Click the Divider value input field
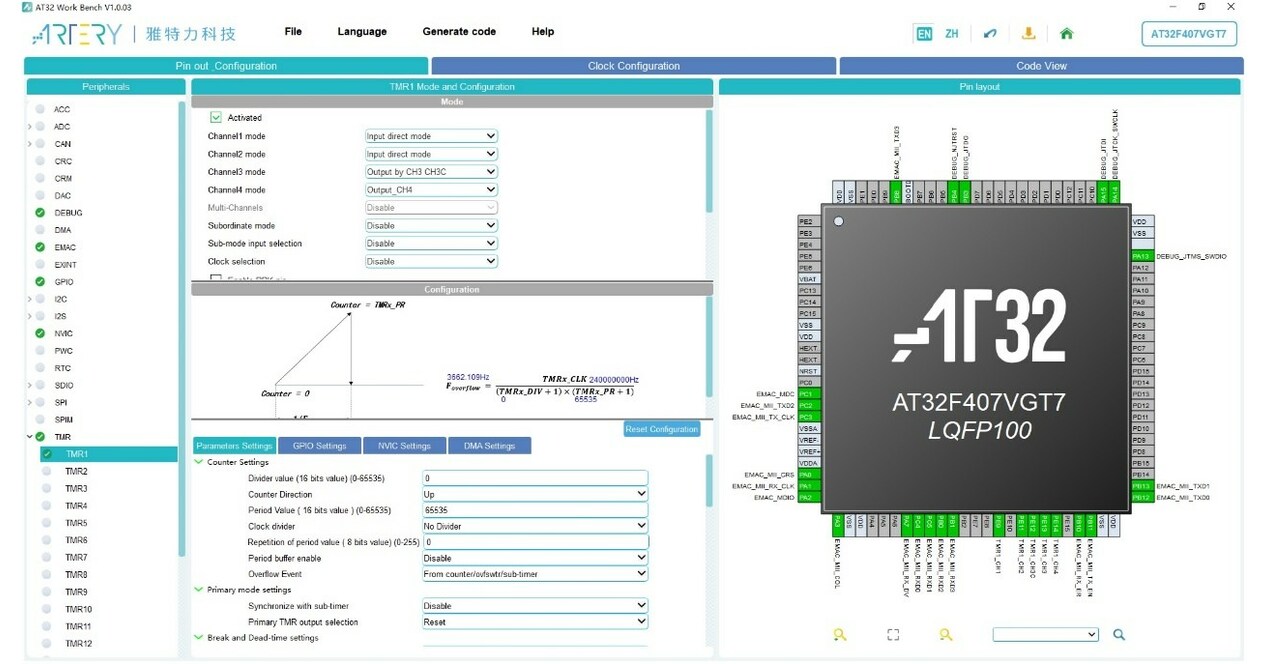Image resolution: width=1268 pixels, height=664 pixels. (x=534, y=478)
